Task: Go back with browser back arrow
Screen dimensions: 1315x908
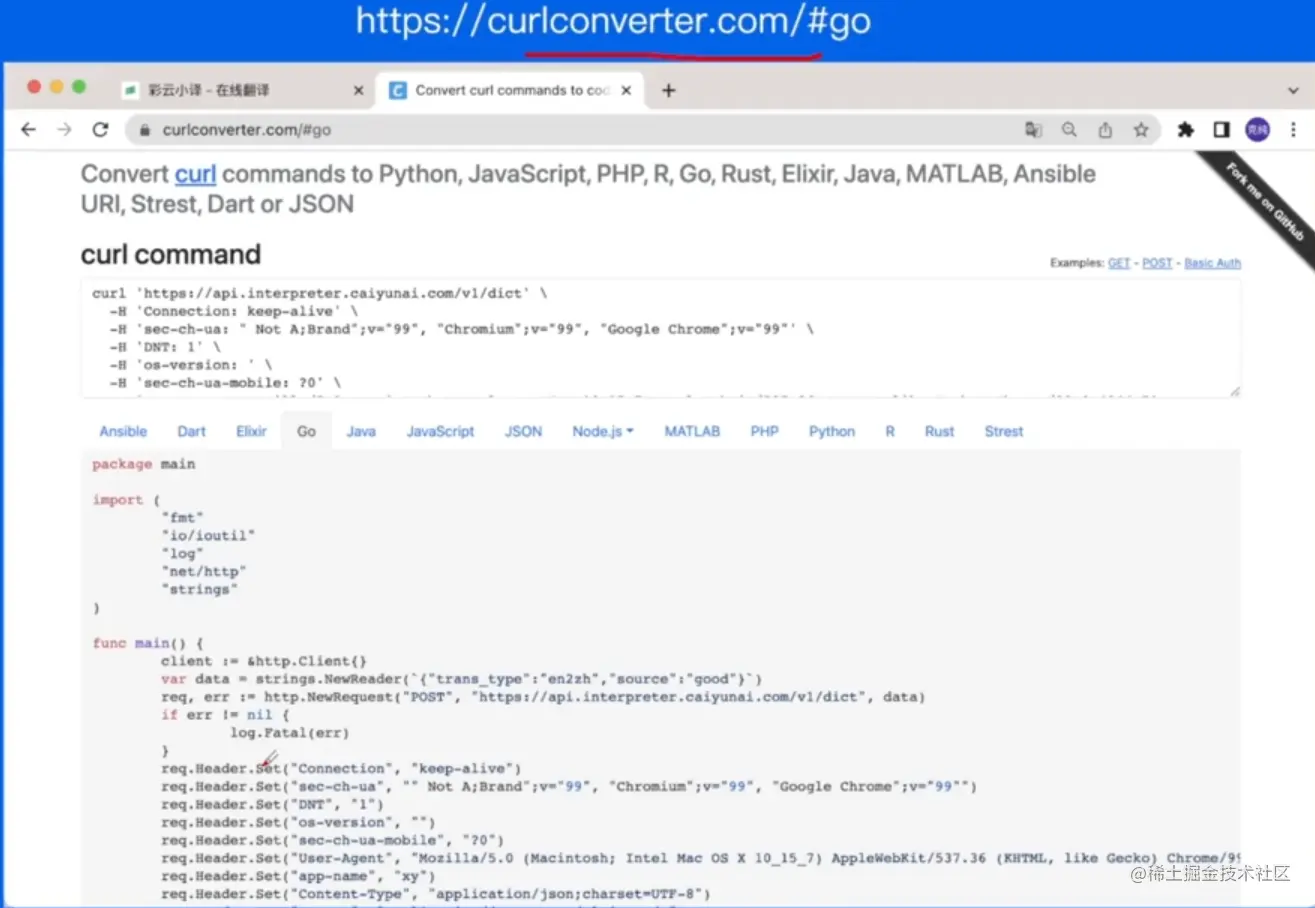Action: (x=28, y=130)
